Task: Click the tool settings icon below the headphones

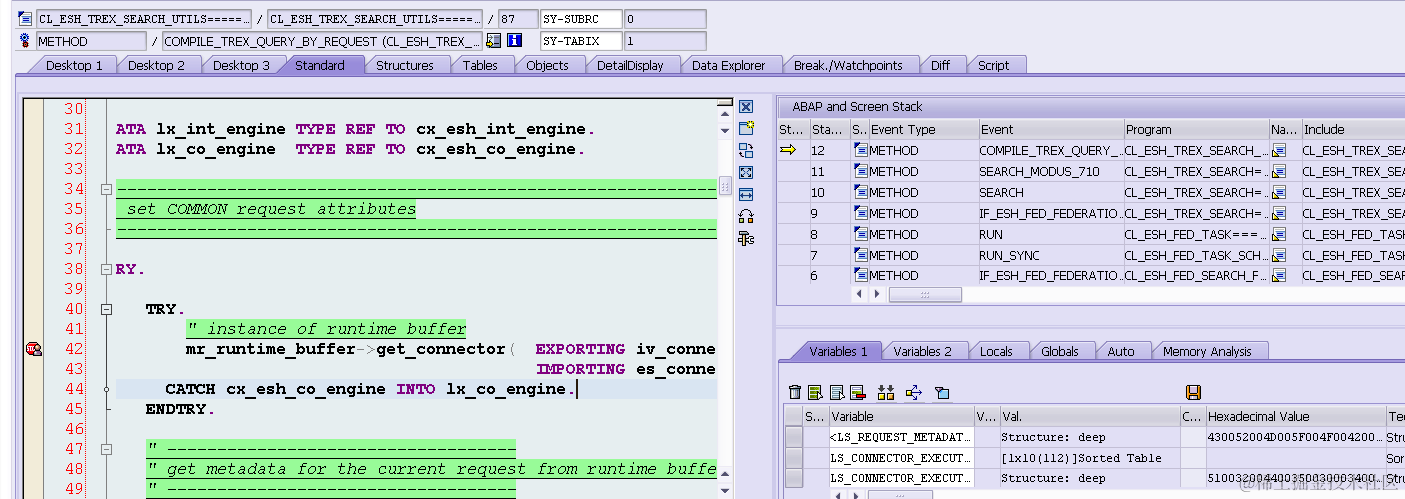Action: click(x=745, y=238)
